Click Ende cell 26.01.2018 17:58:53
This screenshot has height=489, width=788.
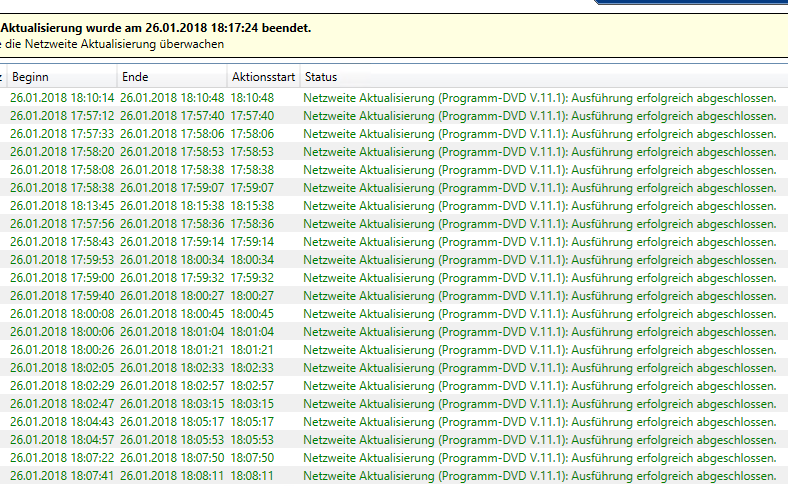pos(172,152)
